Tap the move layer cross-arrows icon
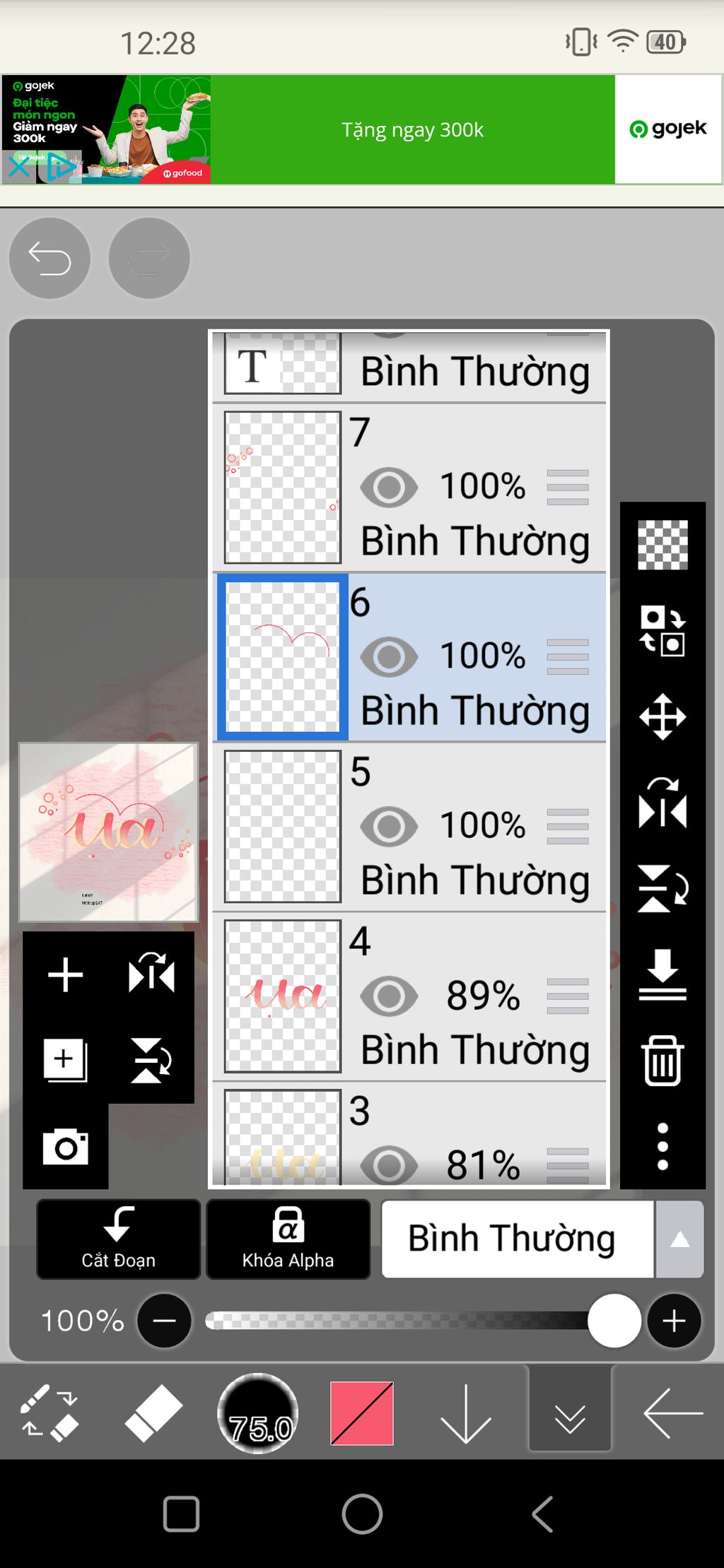Image resolution: width=724 pixels, height=1568 pixels. point(662,717)
